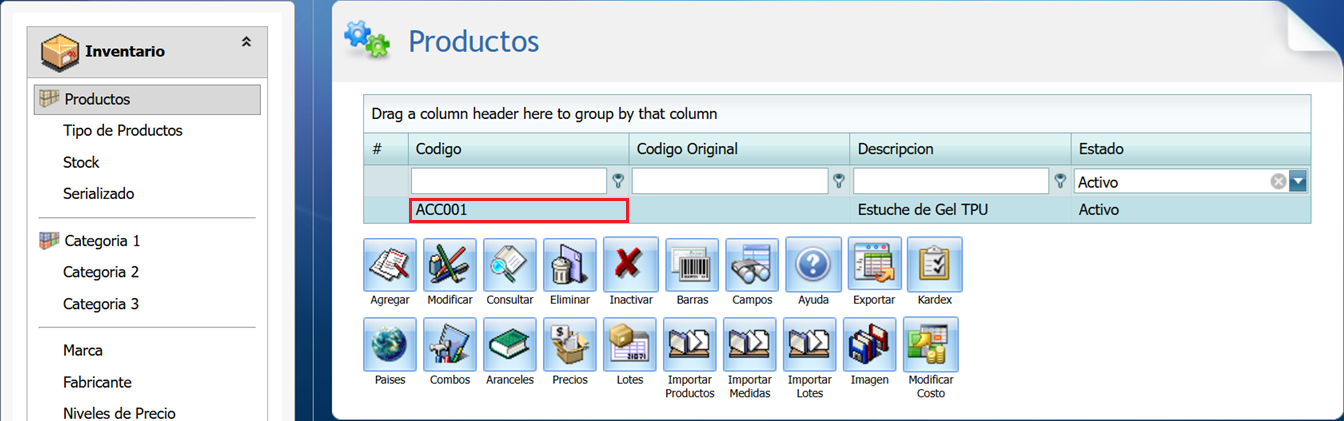
Task: Open the Barras barcode icon
Action: tap(692, 264)
